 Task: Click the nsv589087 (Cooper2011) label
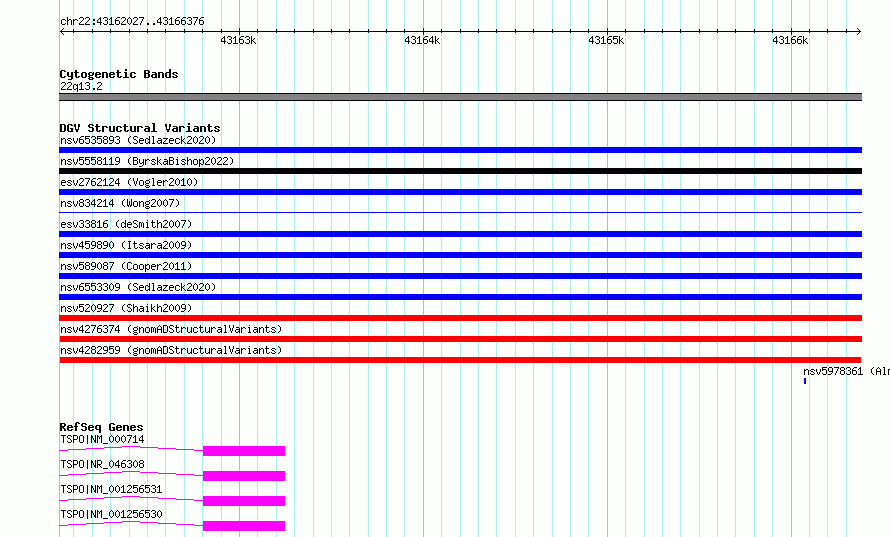coord(126,266)
